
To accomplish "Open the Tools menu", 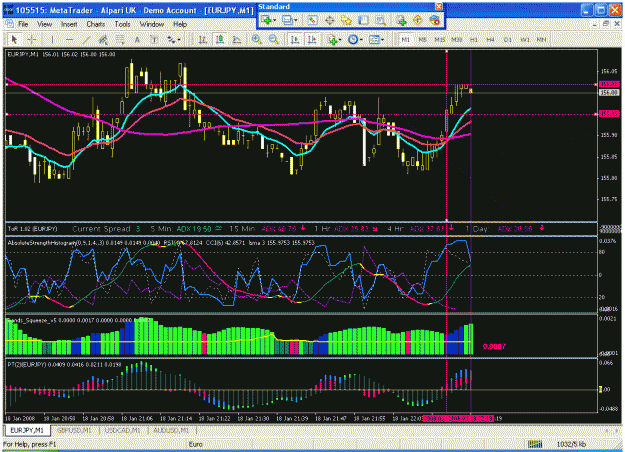I will pos(122,24).
